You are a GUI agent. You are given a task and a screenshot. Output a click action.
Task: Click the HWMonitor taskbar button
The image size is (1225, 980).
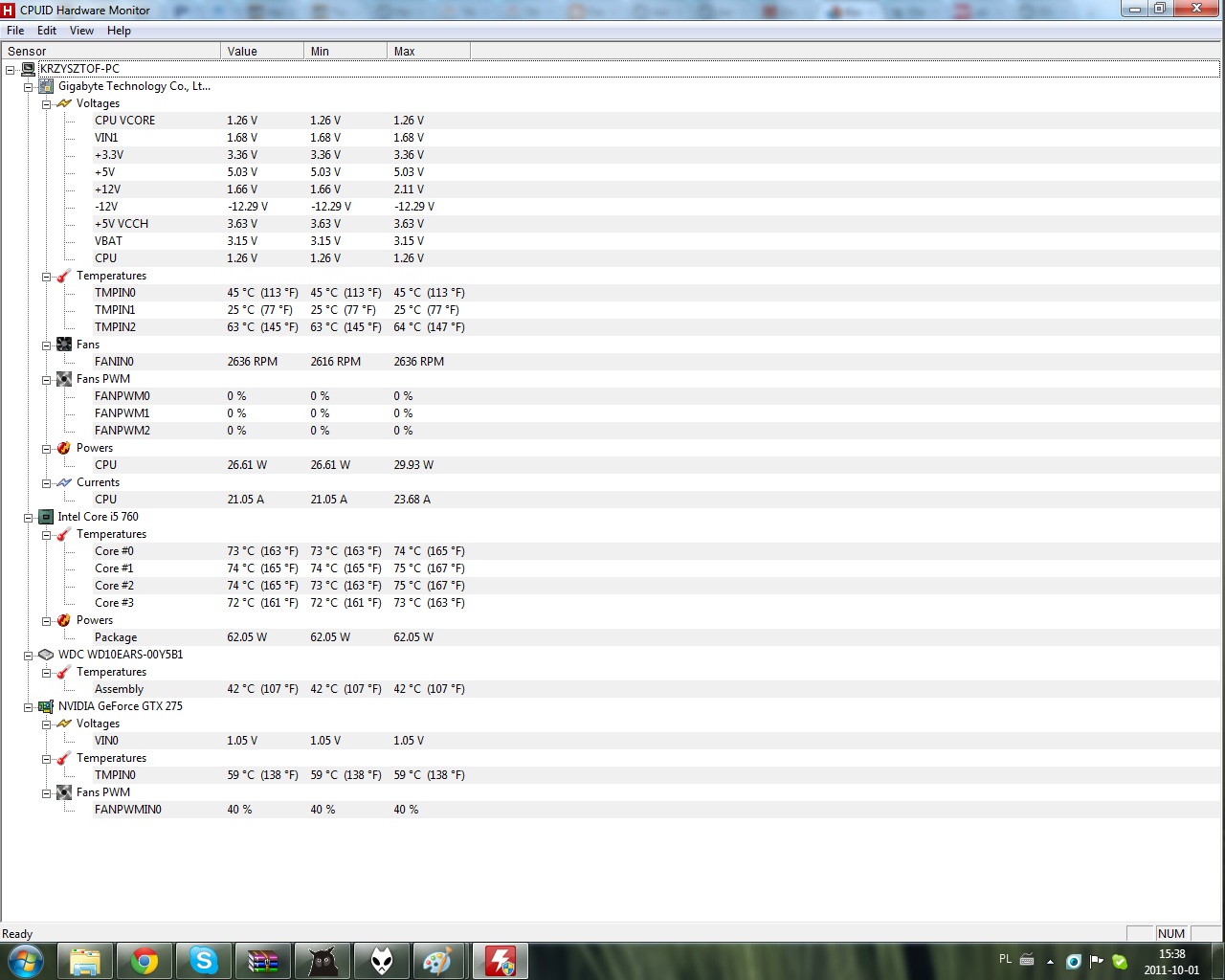(x=501, y=961)
